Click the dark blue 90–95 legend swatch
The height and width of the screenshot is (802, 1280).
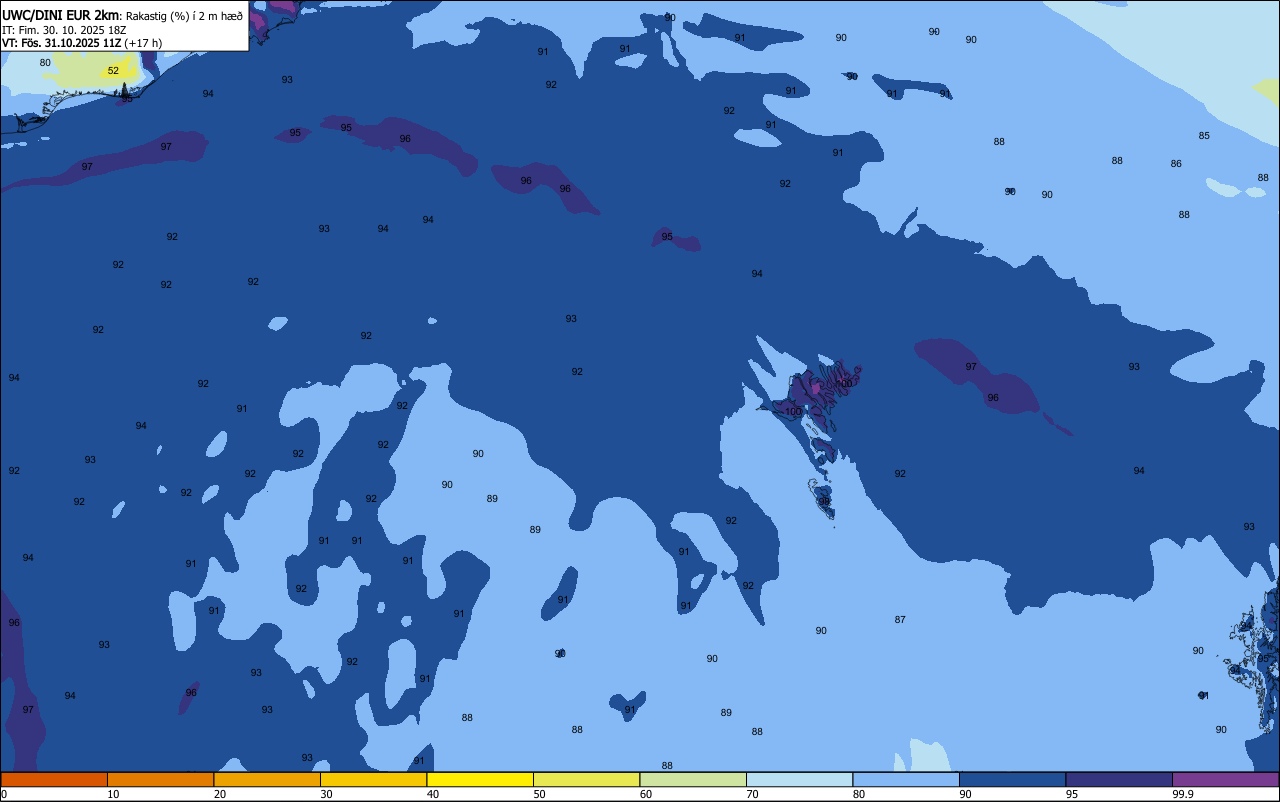click(x=1012, y=779)
